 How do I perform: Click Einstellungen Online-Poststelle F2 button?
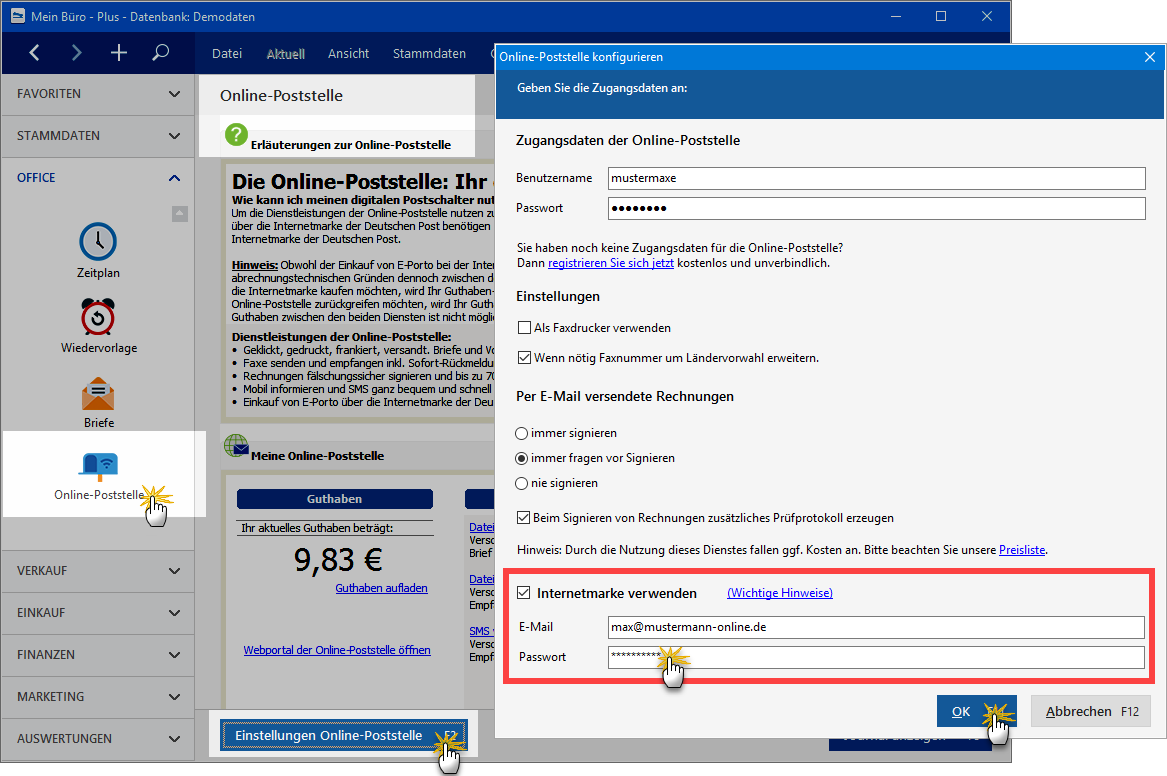[x=344, y=735]
